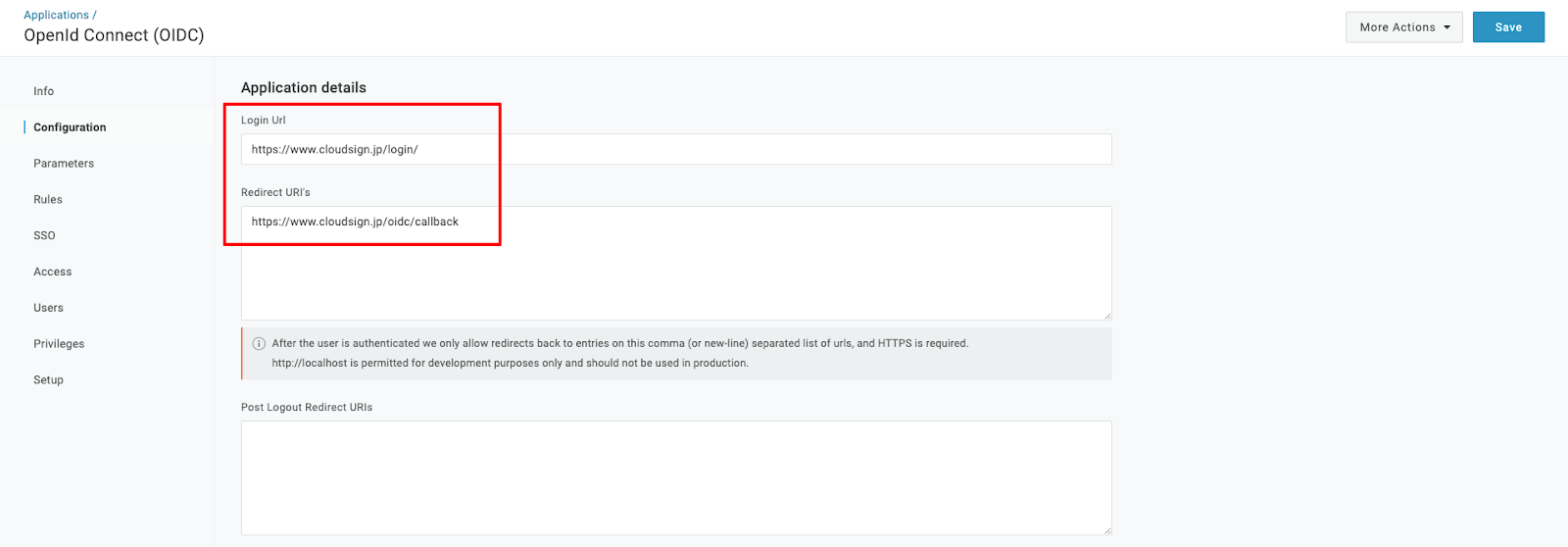Switch to the Setup section
Image resolution: width=1568 pixels, height=547 pixels.
(x=48, y=380)
